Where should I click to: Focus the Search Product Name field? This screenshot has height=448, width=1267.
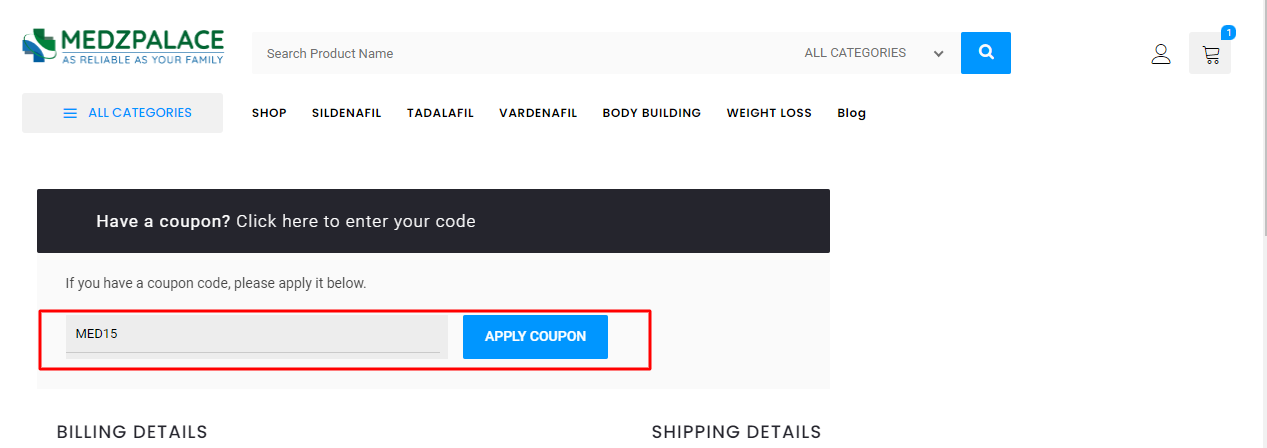(520, 53)
